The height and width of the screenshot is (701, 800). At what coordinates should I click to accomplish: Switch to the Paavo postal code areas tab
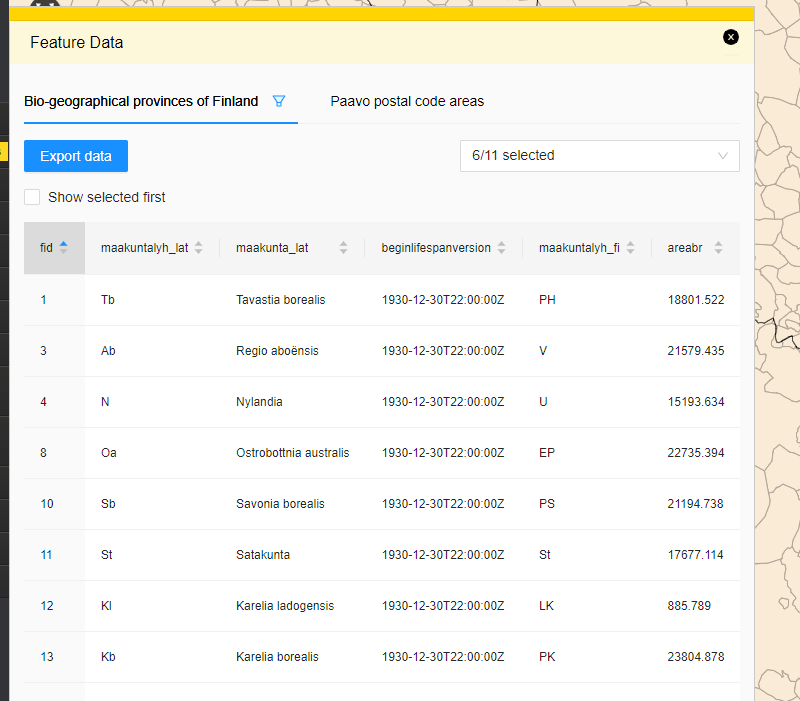407,101
